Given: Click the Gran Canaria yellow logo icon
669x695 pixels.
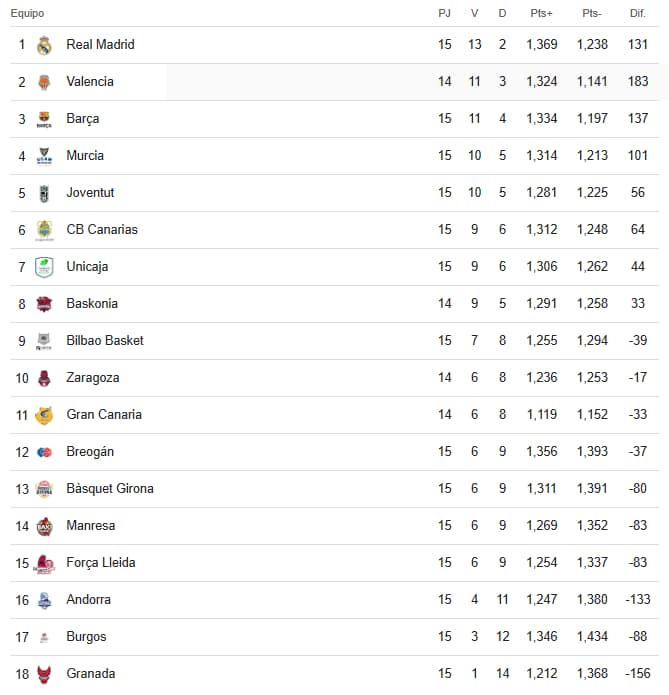Looking at the screenshot, I should pyautogui.click(x=44, y=415).
